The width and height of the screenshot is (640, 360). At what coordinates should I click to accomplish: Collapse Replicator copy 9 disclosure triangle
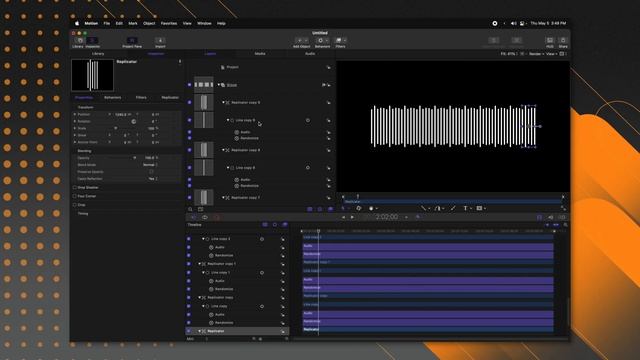[x=223, y=102]
